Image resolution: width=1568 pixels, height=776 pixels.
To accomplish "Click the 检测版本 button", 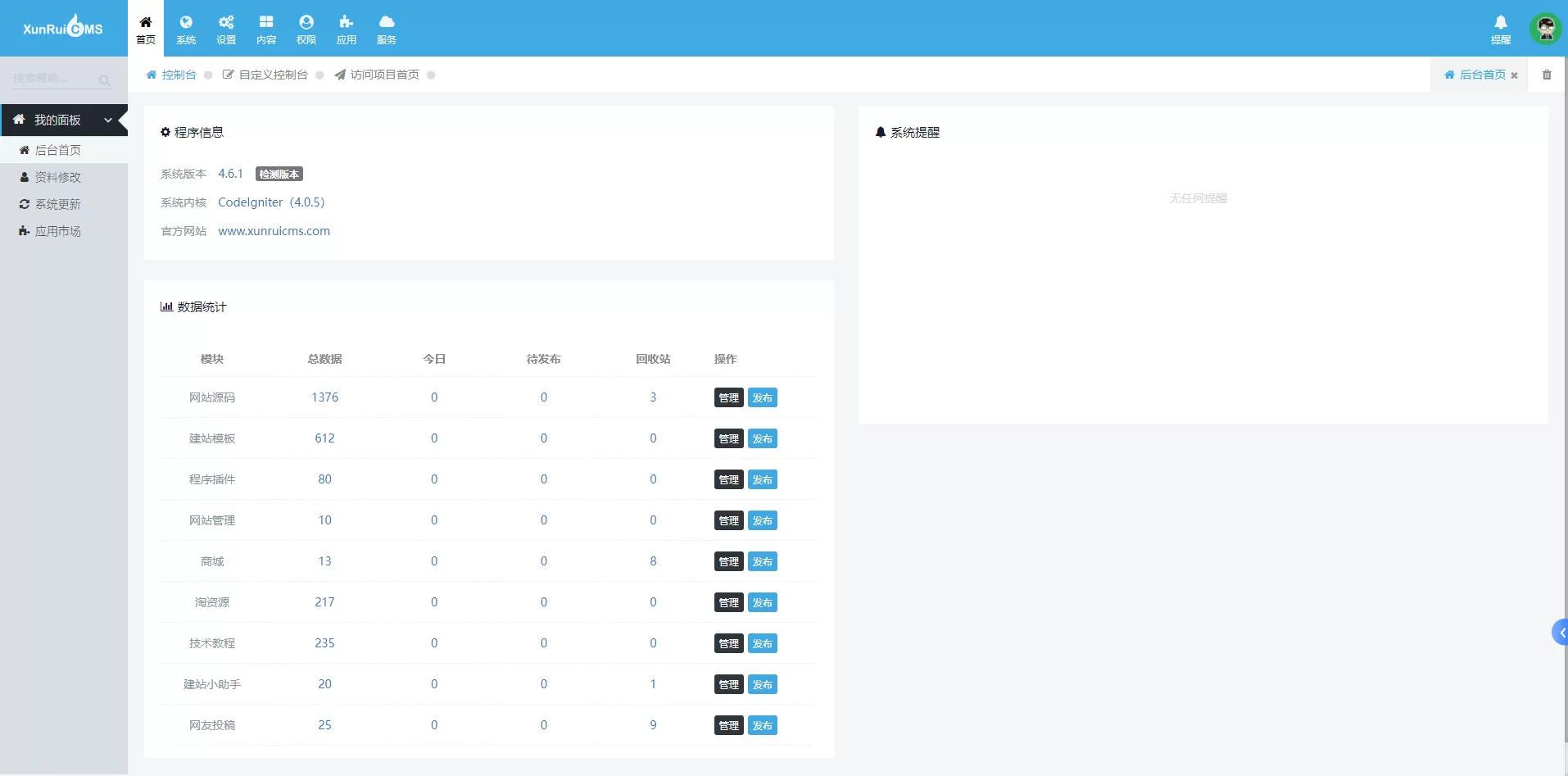I will [279, 174].
